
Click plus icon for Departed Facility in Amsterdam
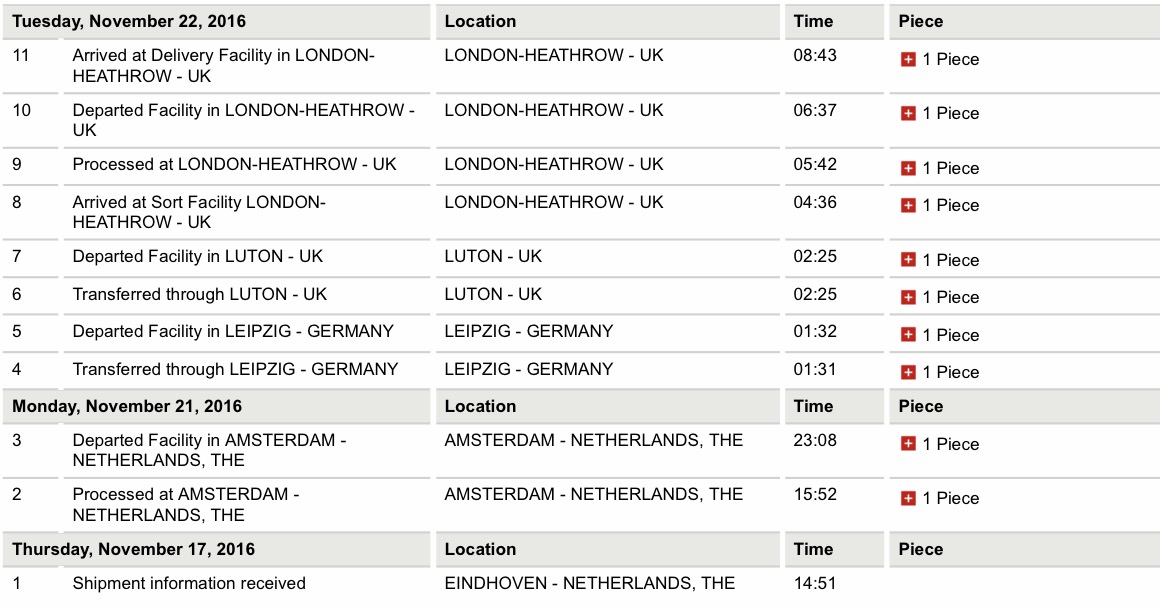pos(908,444)
